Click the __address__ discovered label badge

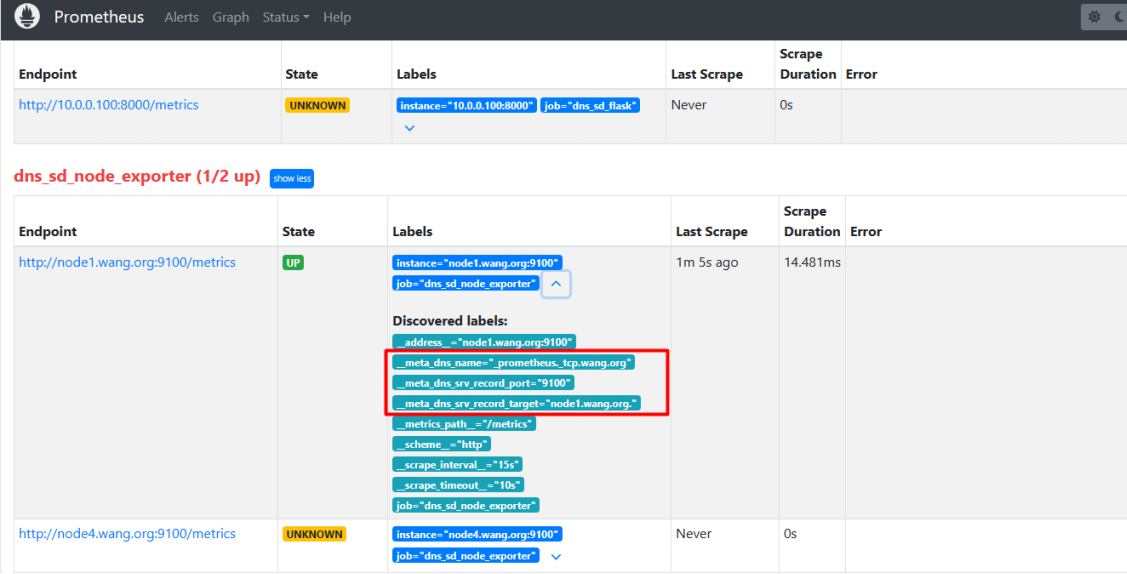484,342
